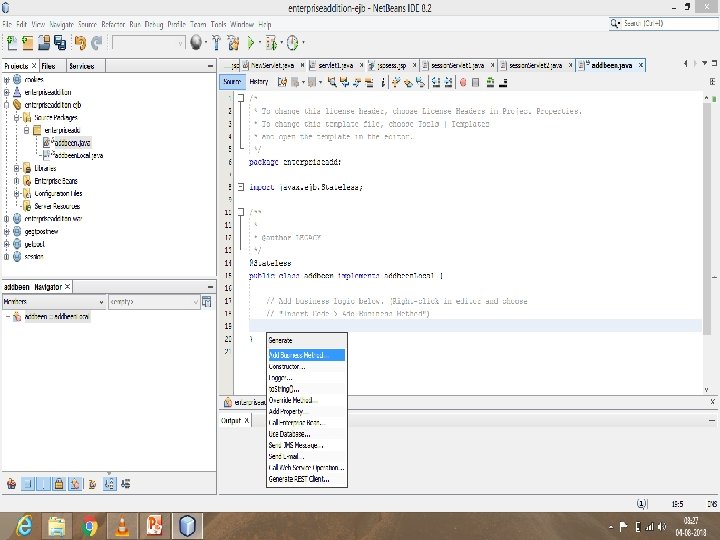Click the Save All toolbar icon
This screenshot has height=540, width=720.
pyautogui.click(x=60, y=43)
